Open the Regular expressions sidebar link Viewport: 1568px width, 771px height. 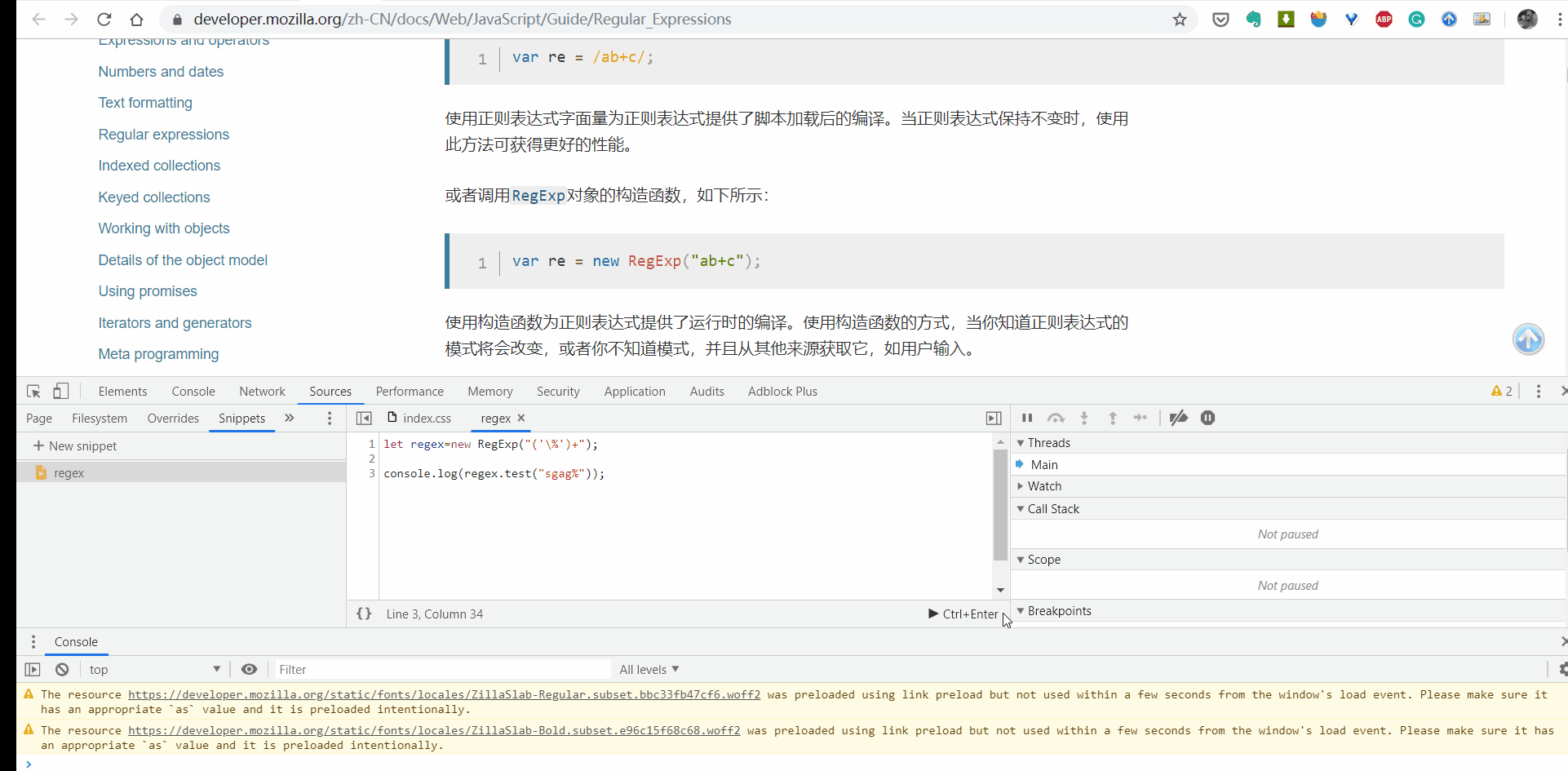164,135
